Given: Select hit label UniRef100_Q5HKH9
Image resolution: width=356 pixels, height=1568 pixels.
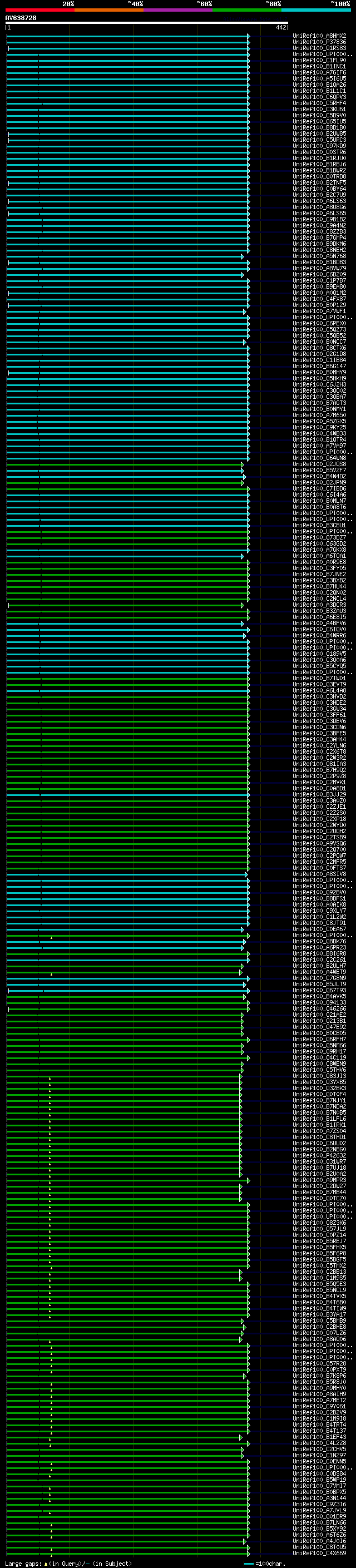Looking at the screenshot, I should (319, 379).
